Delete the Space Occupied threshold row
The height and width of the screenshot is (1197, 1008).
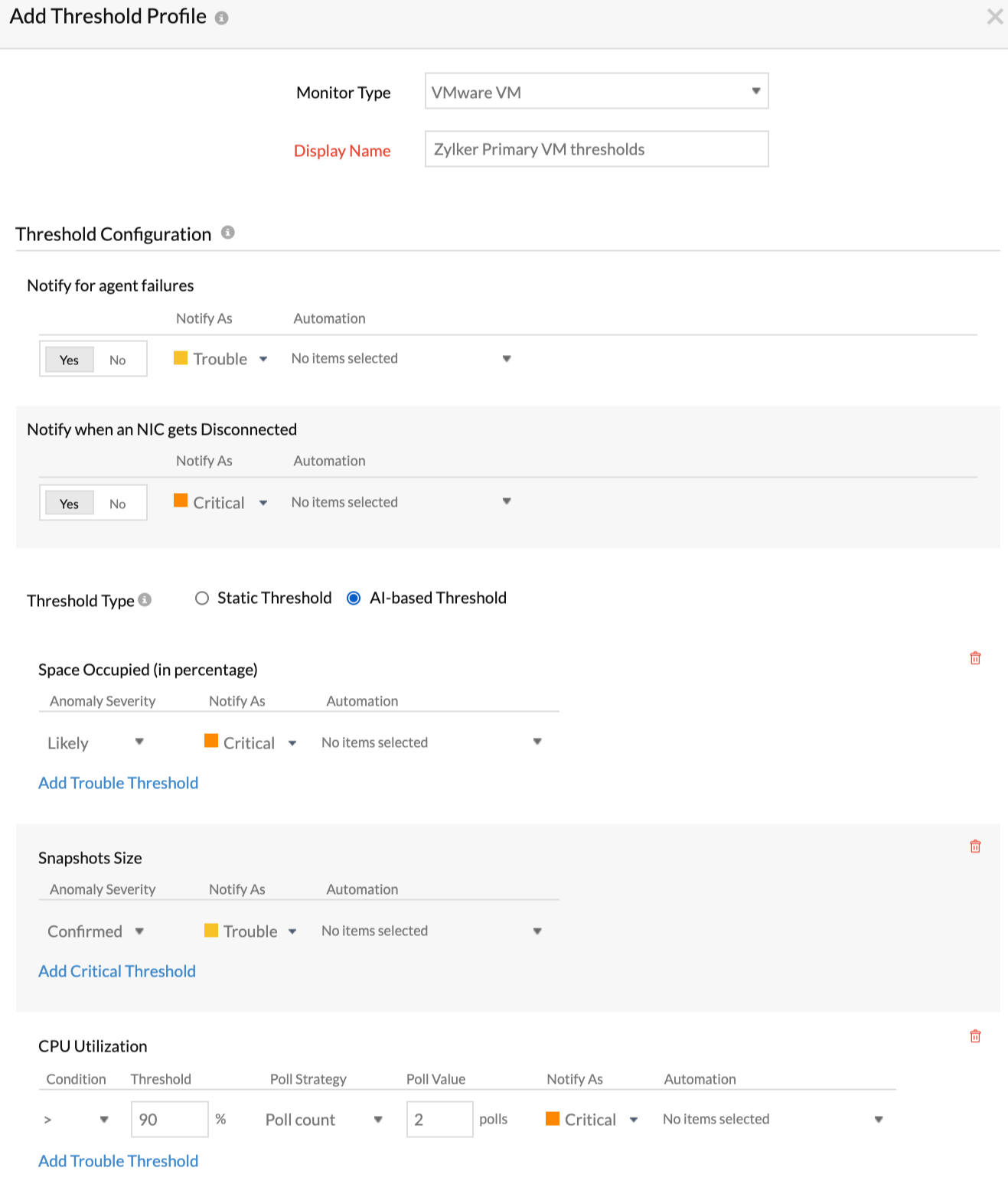[x=975, y=658]
